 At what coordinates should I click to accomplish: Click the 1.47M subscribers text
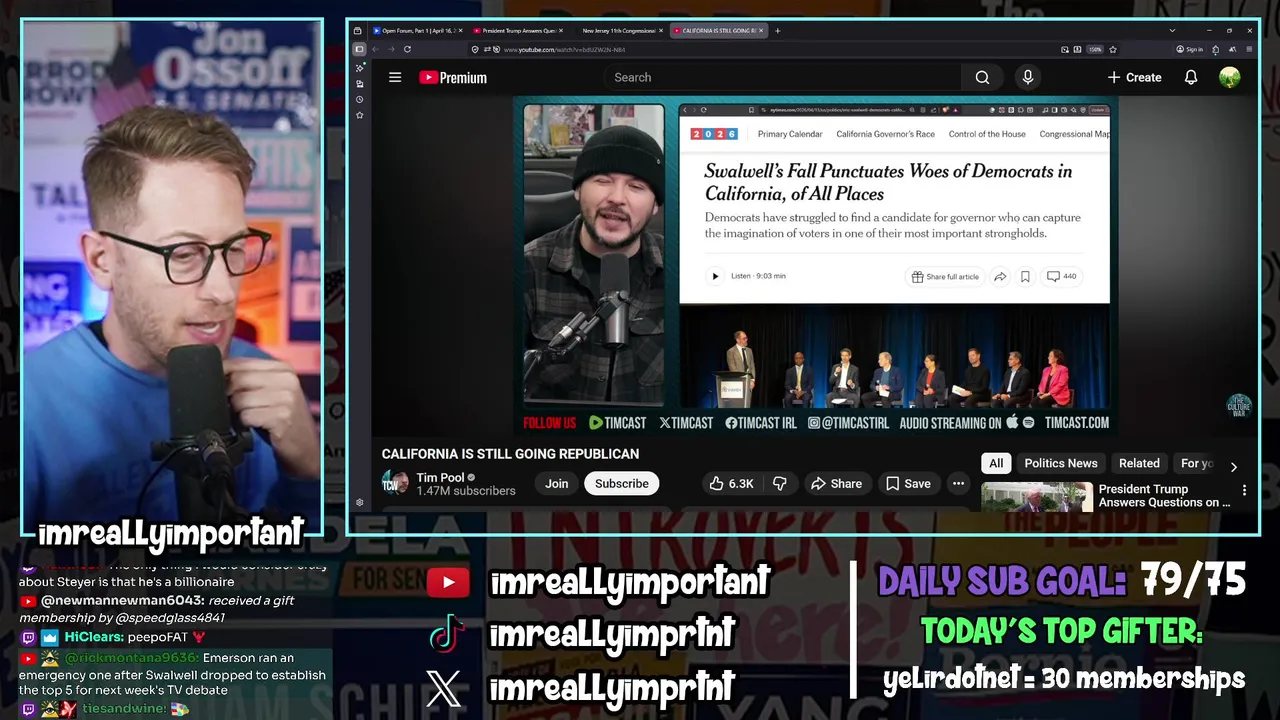pyautogui.click(x=466, y=491)
